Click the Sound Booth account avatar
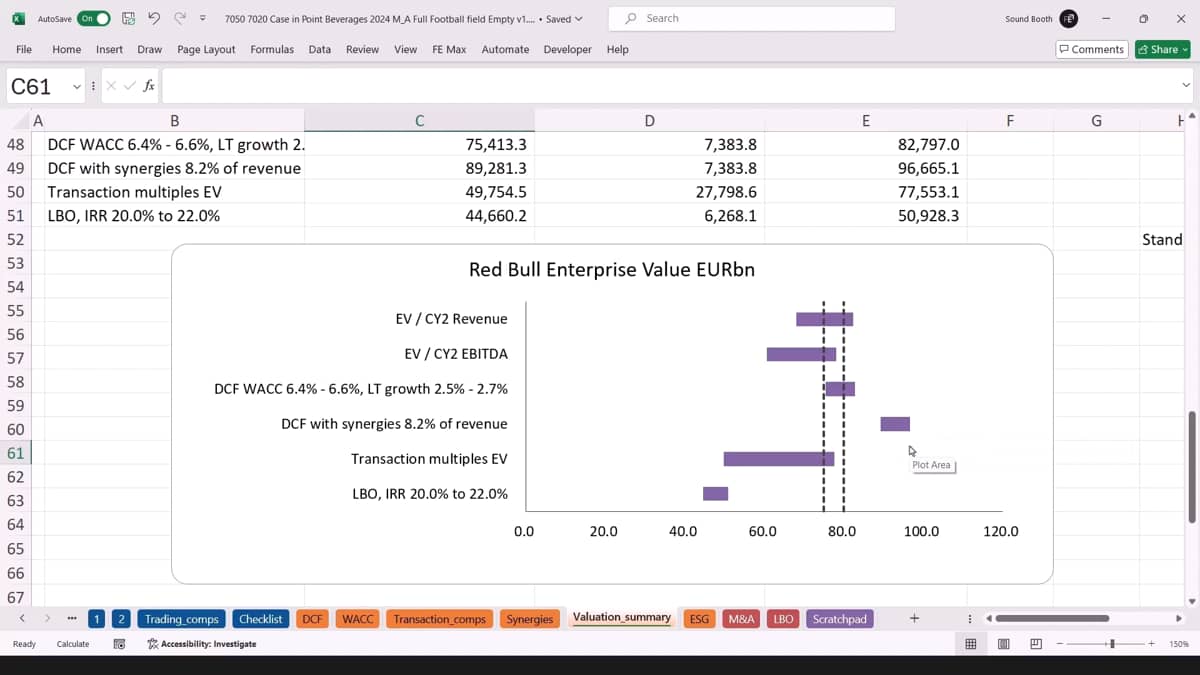Image resolution: width=1200 pixels, height=675 pixels. tap(1069, 19)
